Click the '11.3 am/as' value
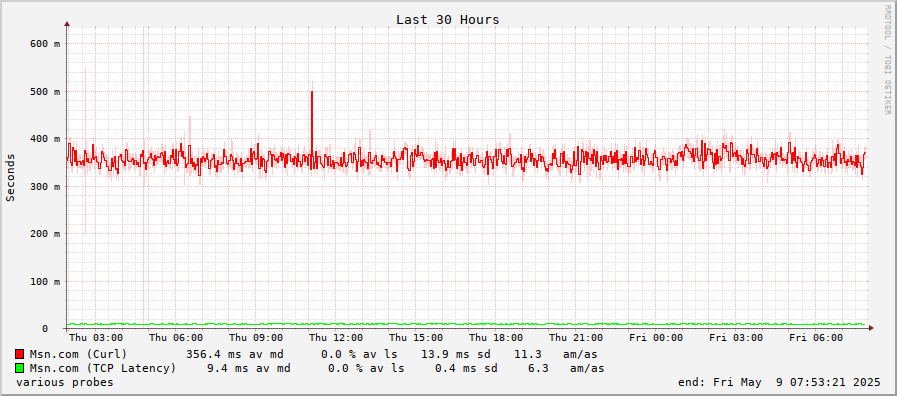 coord(556,354)
